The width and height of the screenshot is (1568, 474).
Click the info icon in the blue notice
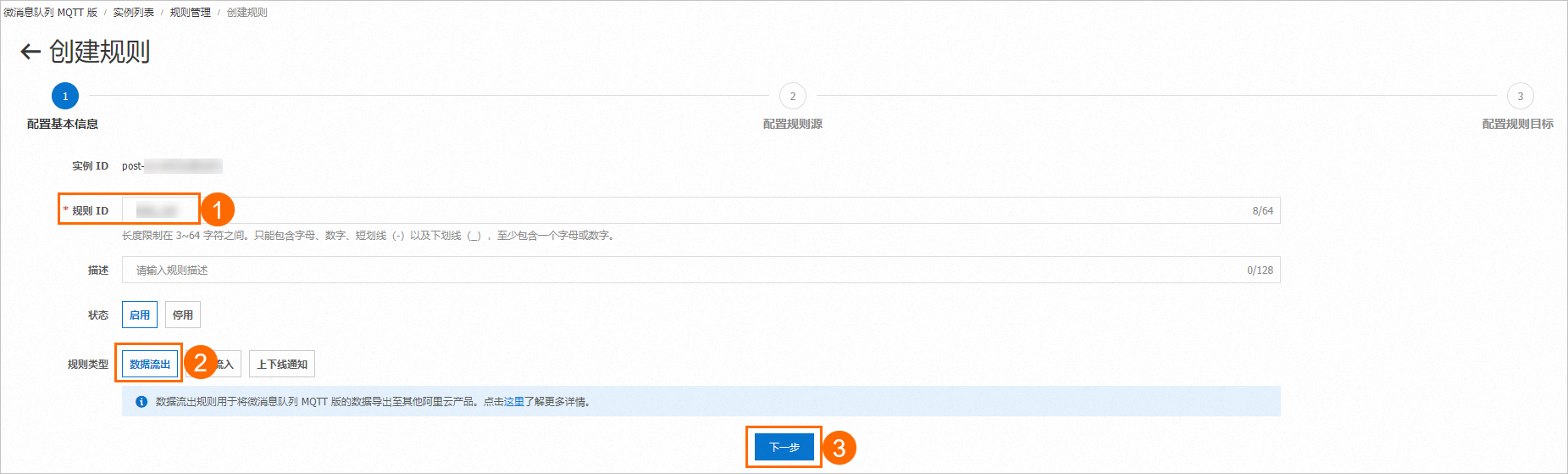(141, 402)
